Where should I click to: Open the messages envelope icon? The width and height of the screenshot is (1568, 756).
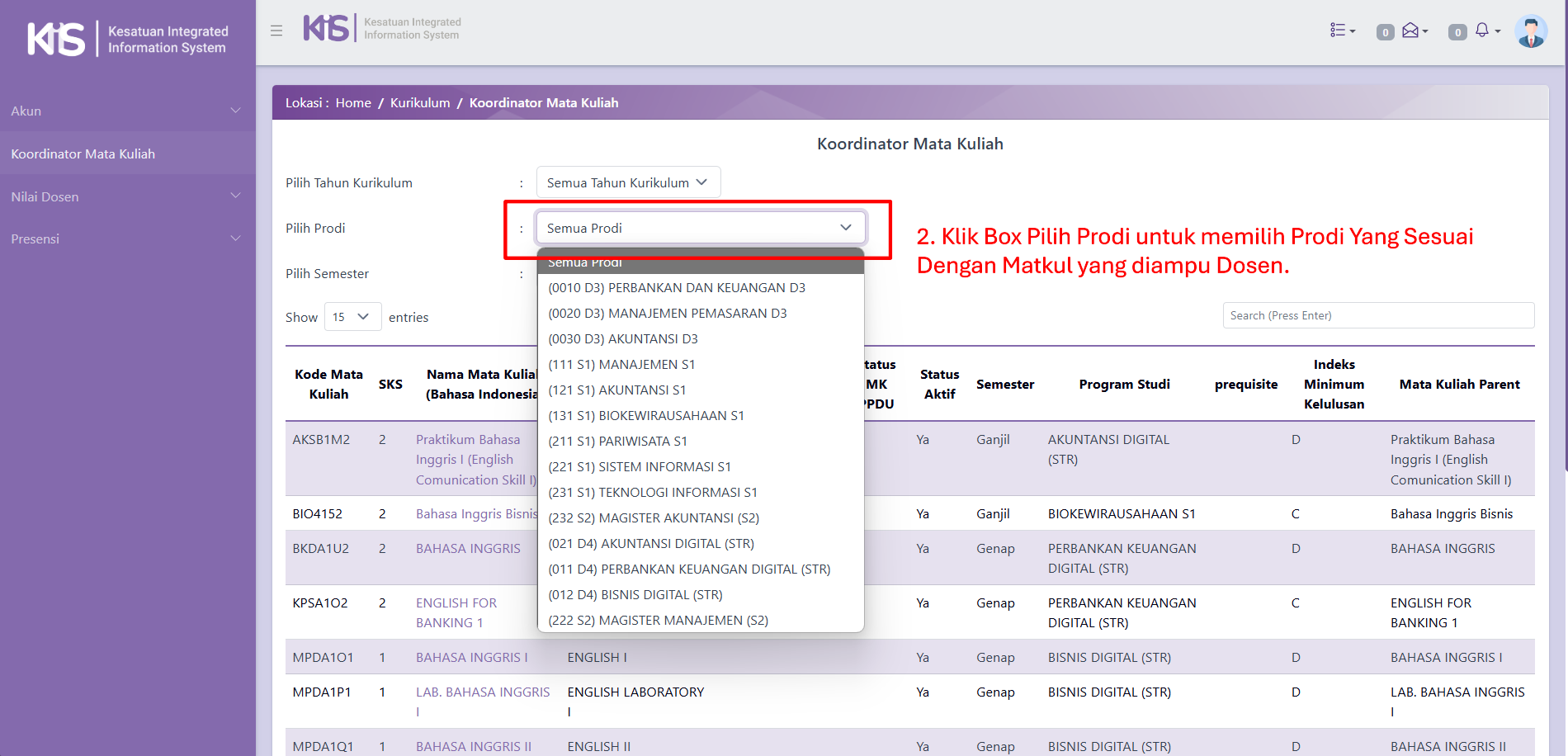click(x=1412, y=31)
